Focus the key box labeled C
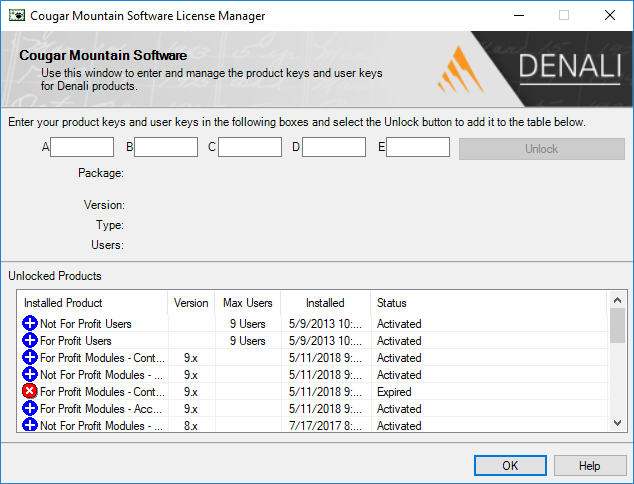Image resolution: width=634 pixels, height=484 pixels. coord(250,147)
